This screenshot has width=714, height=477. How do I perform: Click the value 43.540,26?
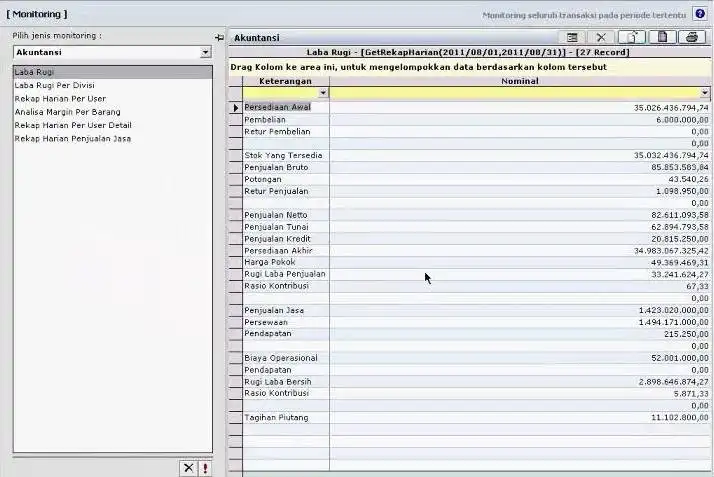pyautogui.click(x=688, y=179)
